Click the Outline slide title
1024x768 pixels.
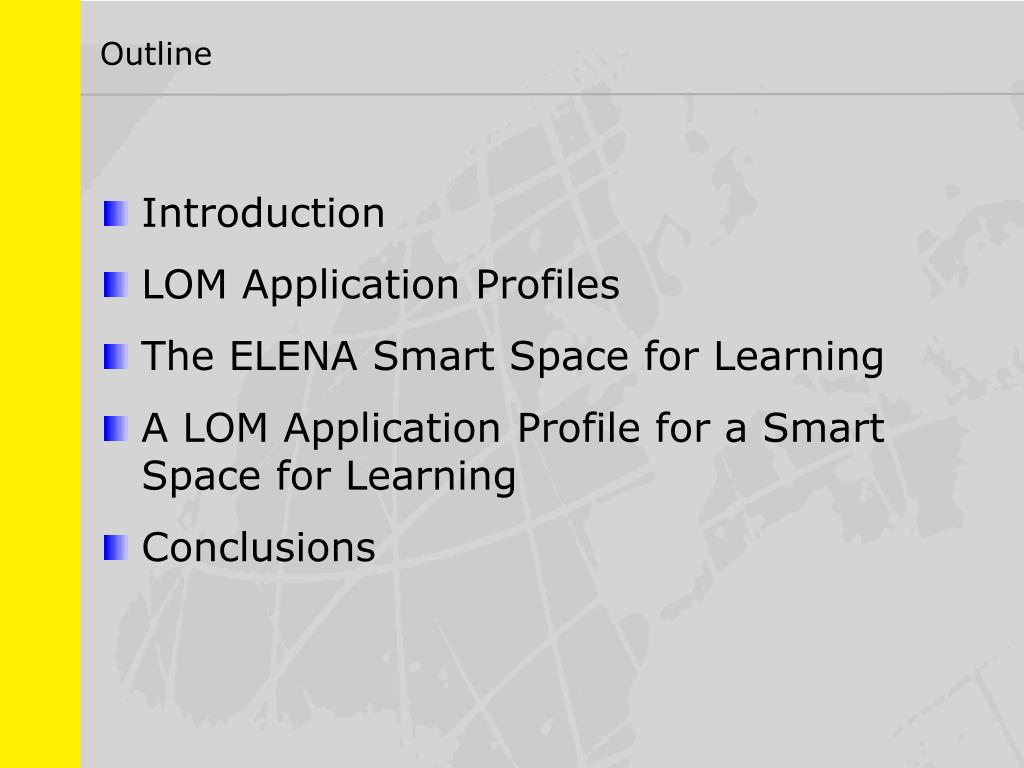pyautogui.click(x=156, y=54)
